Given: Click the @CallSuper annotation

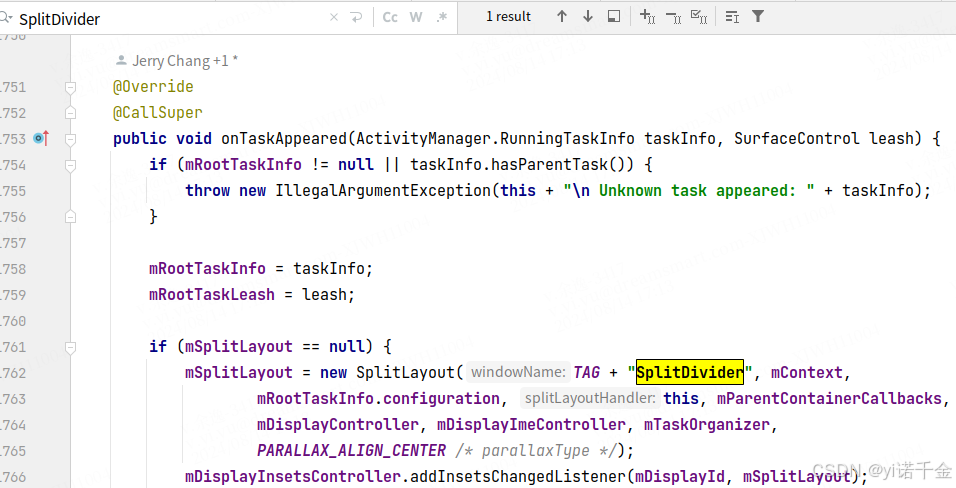Looking at the screenshot, I should pos(157,112).
